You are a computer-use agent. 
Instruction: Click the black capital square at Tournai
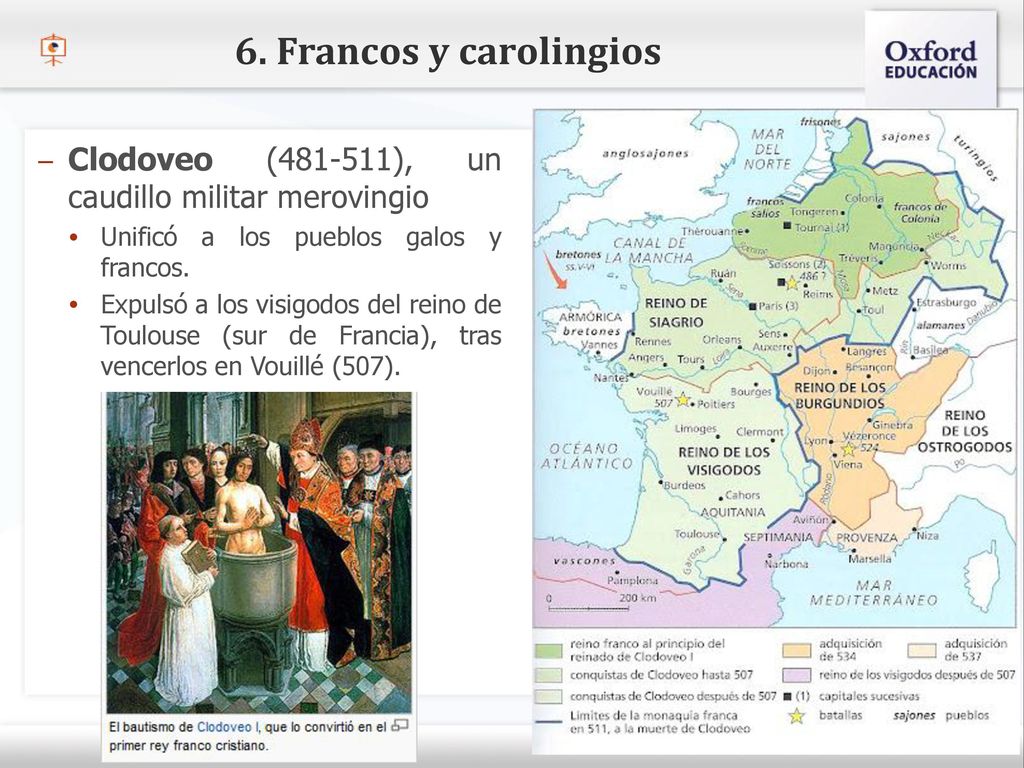click(787, 226)
